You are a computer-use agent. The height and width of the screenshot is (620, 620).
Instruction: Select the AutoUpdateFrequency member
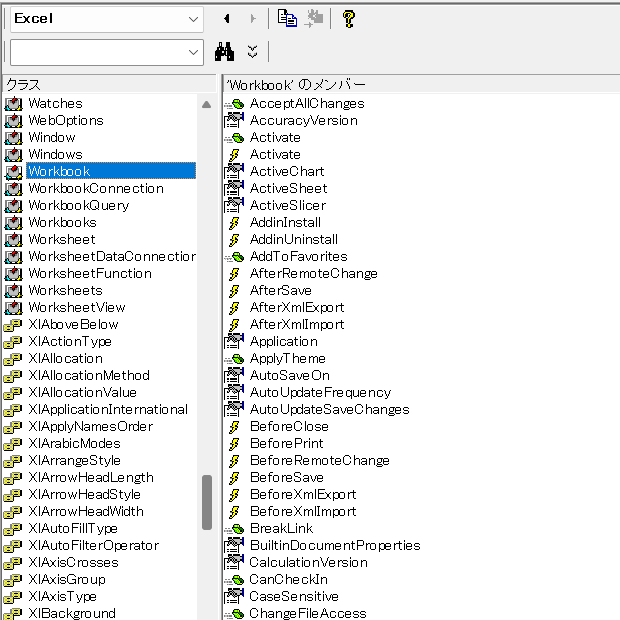[320, 393]
